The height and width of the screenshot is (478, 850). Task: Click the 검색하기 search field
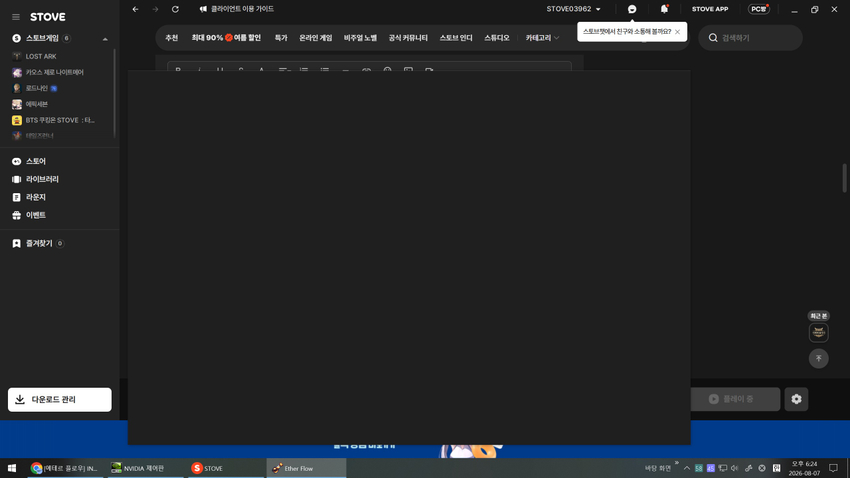[750, 38]
